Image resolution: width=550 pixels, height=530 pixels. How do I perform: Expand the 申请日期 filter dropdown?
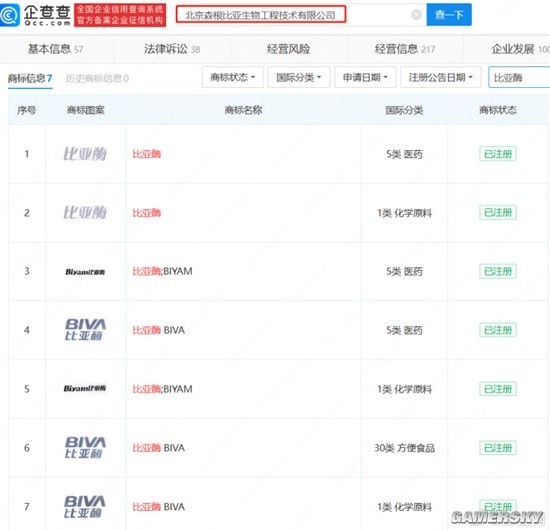[x=365, y=77]
